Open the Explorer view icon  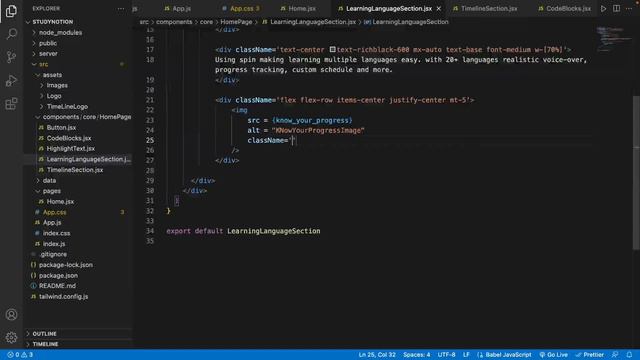pos(11,11)
